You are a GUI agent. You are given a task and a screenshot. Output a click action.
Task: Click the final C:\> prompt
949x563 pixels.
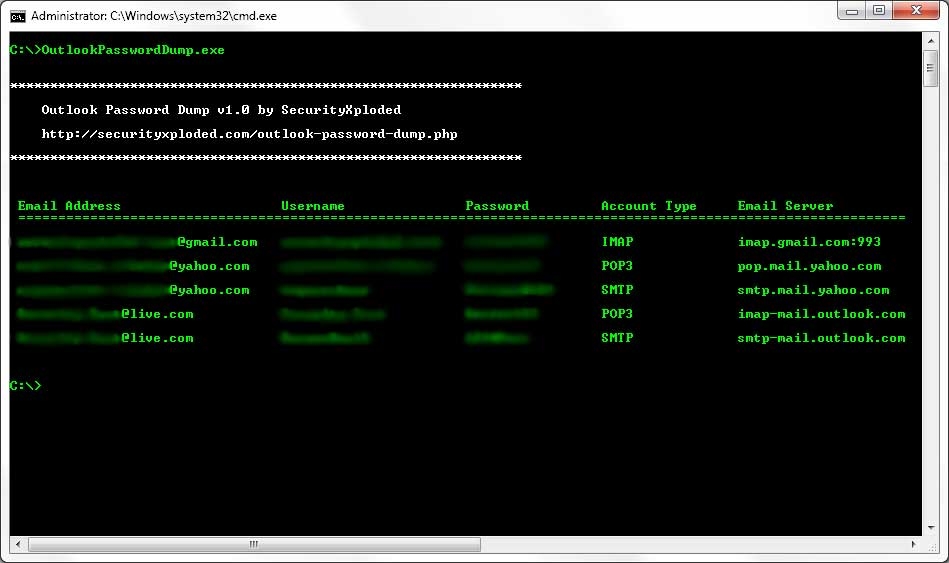[x=25, y=386]
